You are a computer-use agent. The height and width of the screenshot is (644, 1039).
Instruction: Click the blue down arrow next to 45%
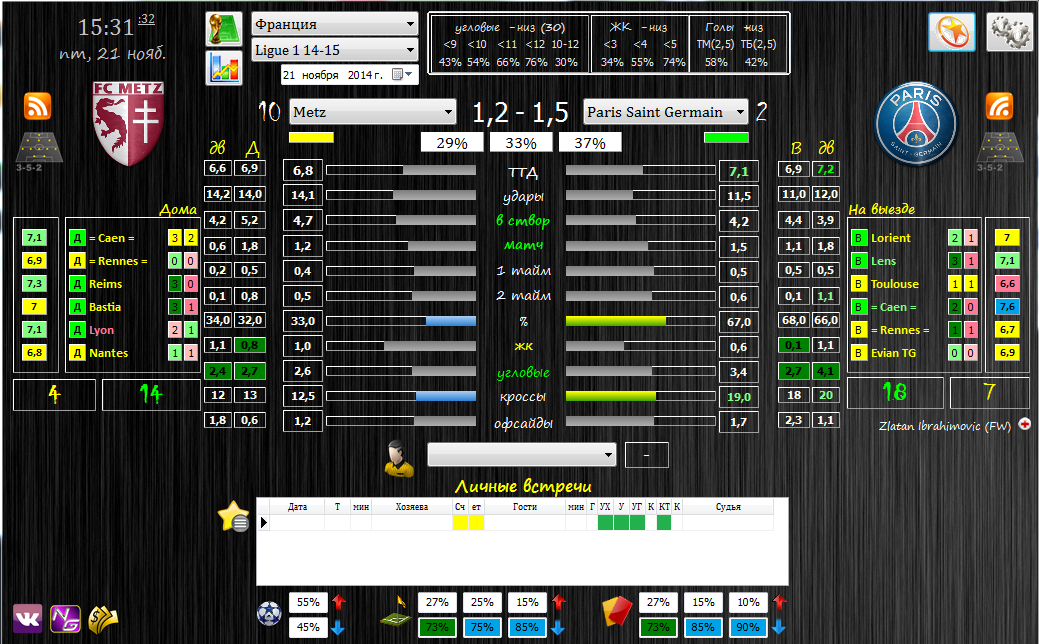click(337, 627)
